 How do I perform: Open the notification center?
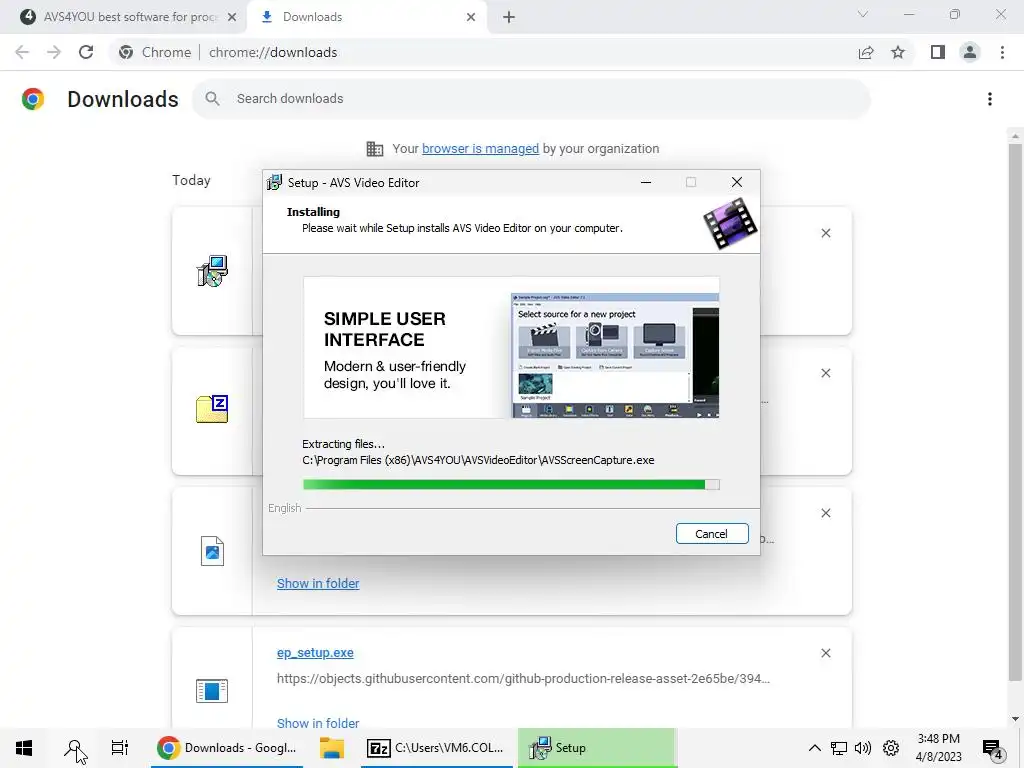993,749
